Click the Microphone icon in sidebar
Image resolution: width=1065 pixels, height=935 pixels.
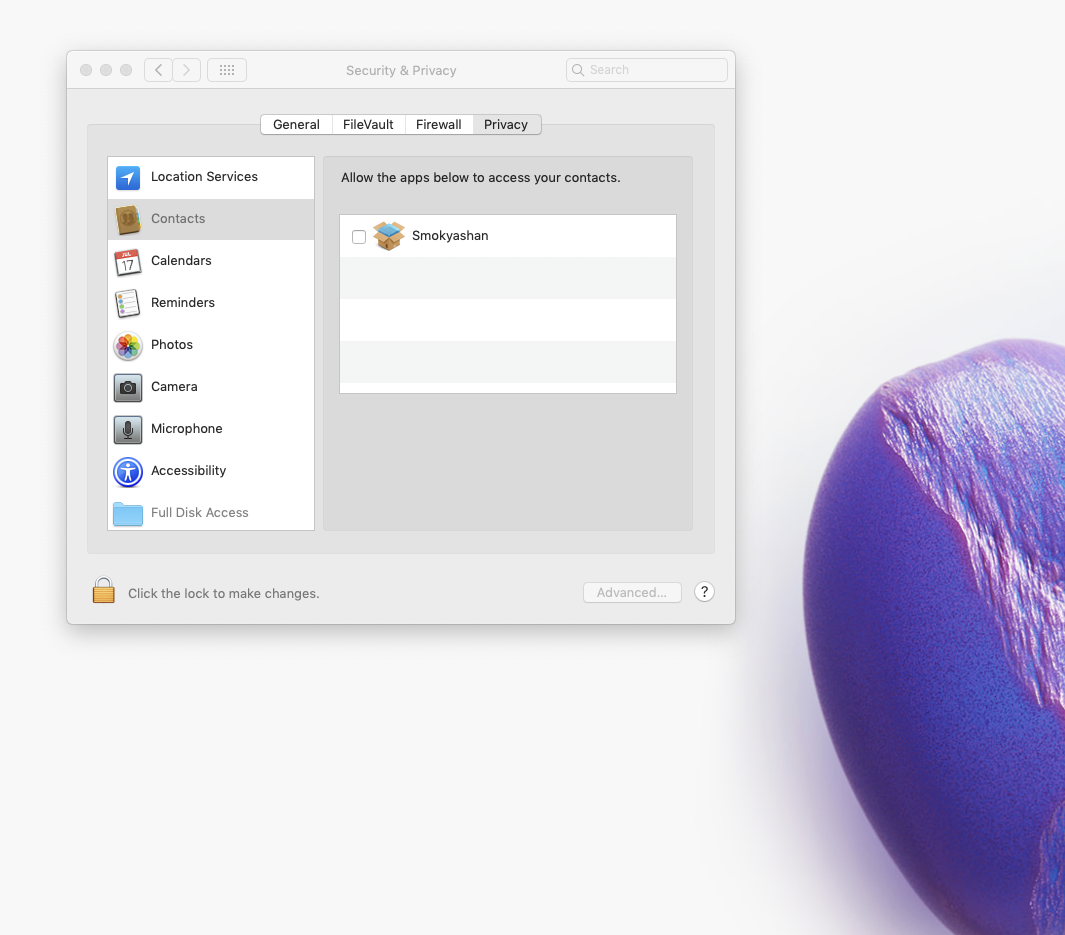[x=128, y=430]
